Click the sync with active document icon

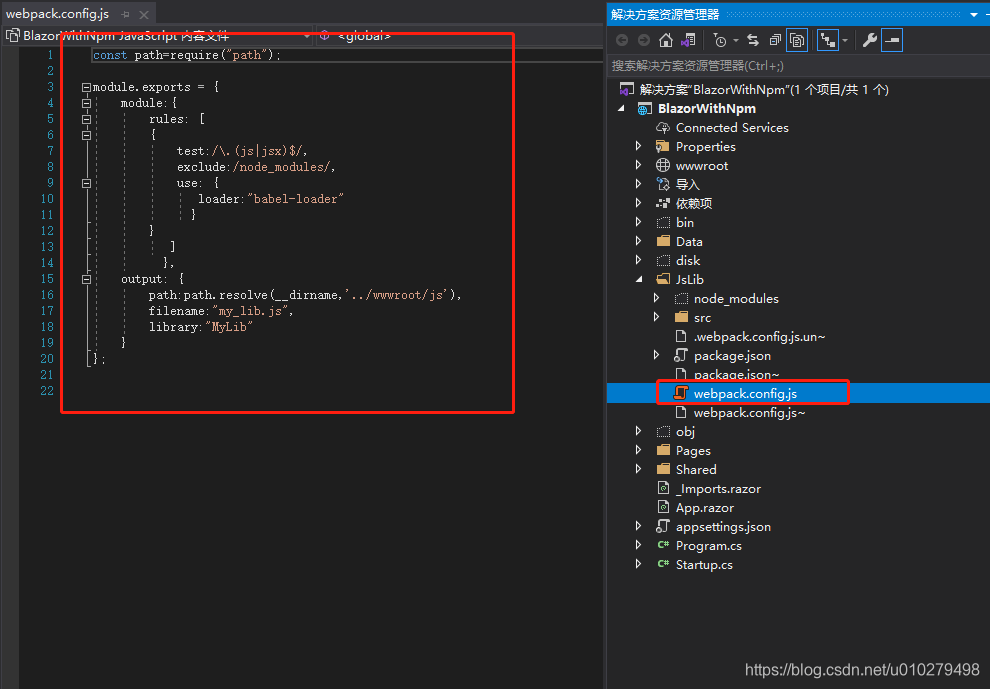click(x=753, y=40)
